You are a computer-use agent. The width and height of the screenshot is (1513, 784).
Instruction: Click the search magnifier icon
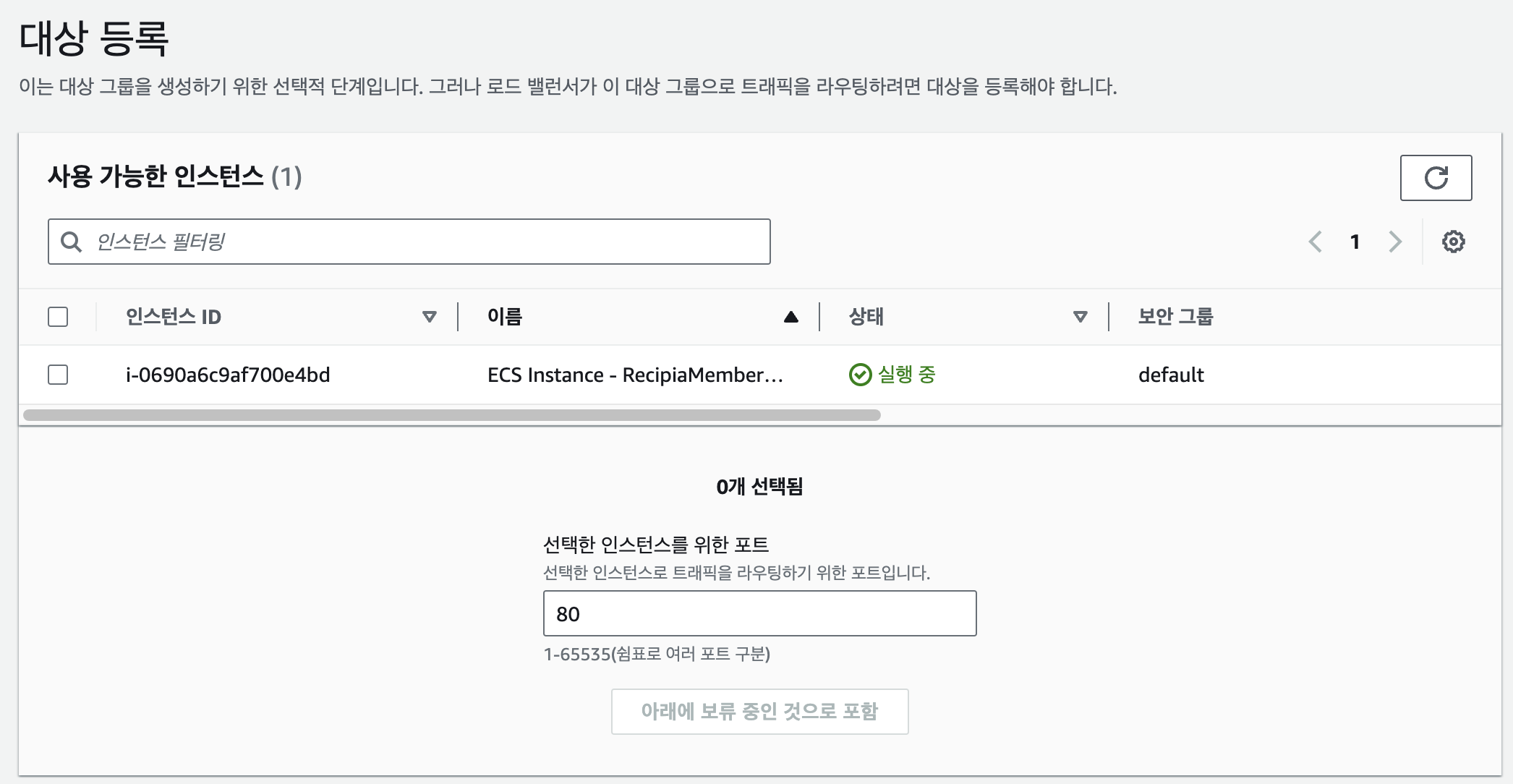(x=70, y=241)
